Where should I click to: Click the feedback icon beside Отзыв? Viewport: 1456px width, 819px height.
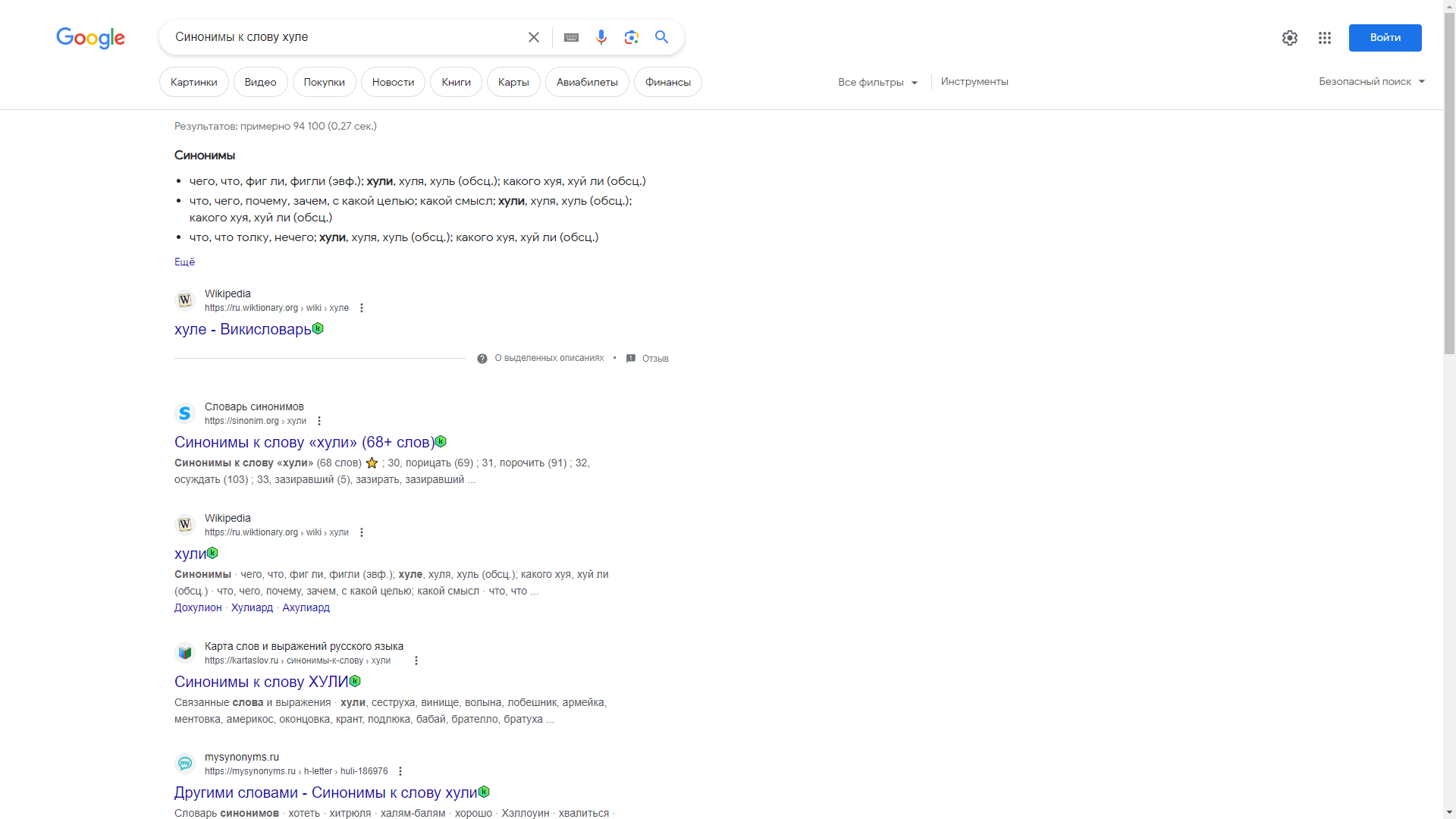coord(631,359)
